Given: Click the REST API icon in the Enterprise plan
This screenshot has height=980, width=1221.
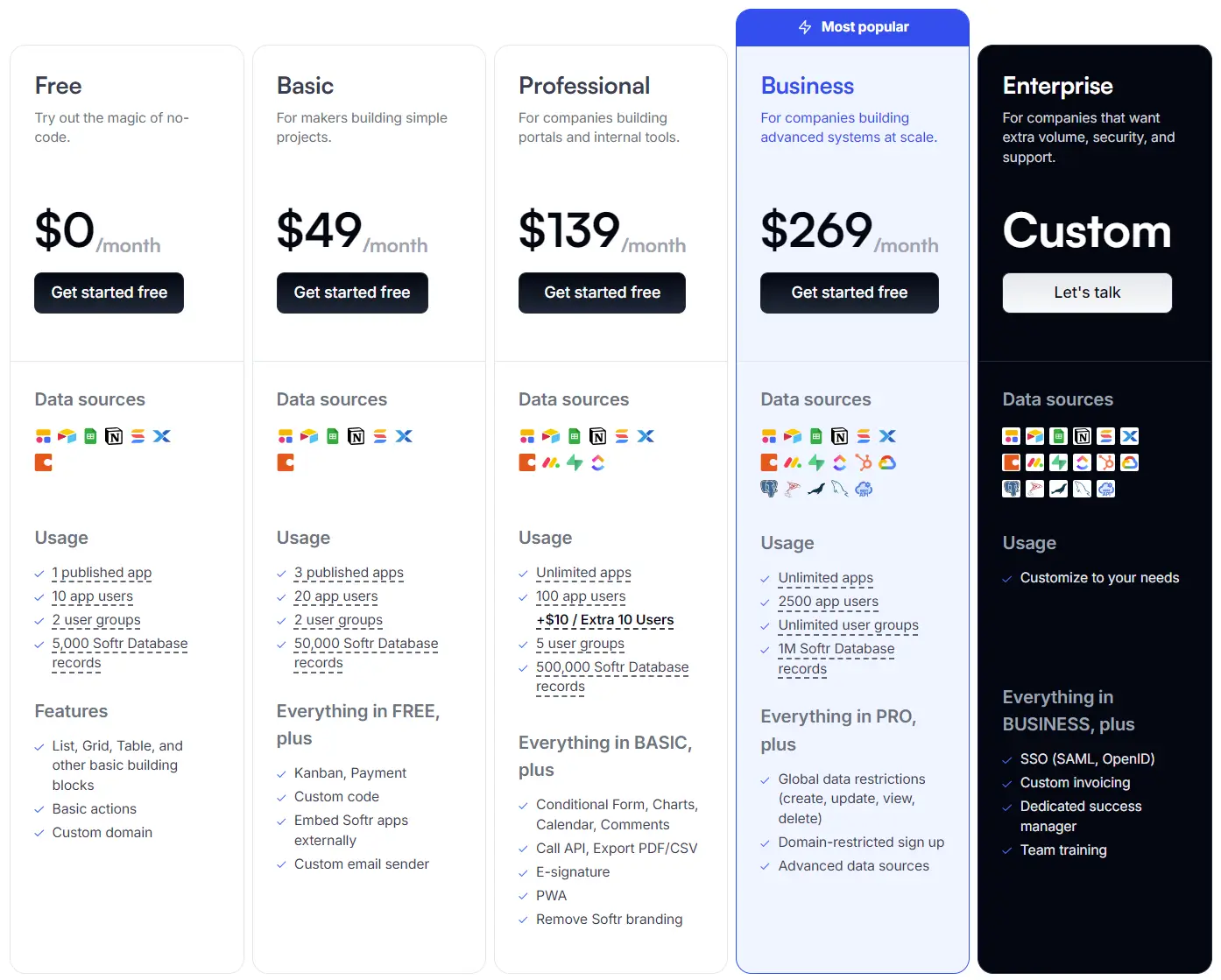Looking at the screenshot, I should click(1106, 489).
